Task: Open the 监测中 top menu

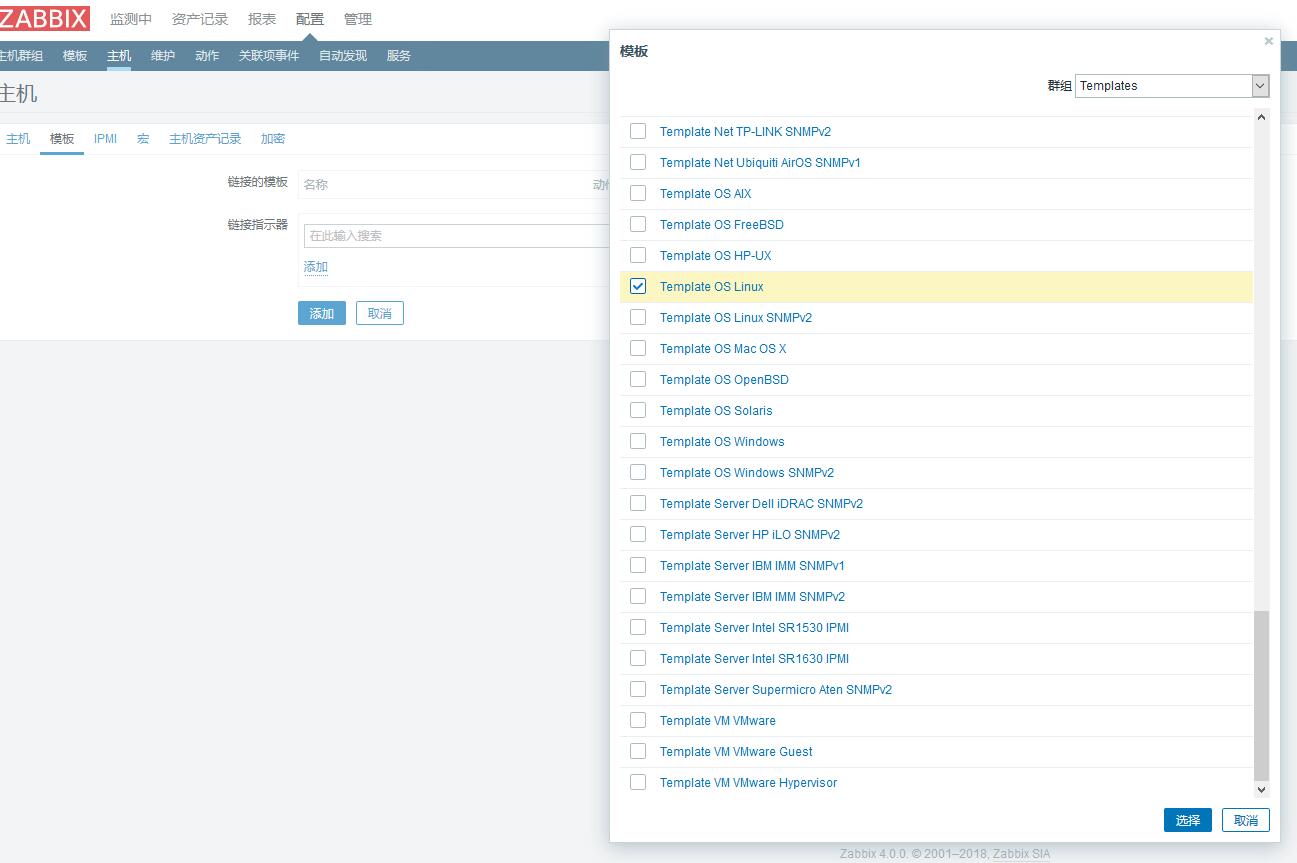Action: (131, 19)
